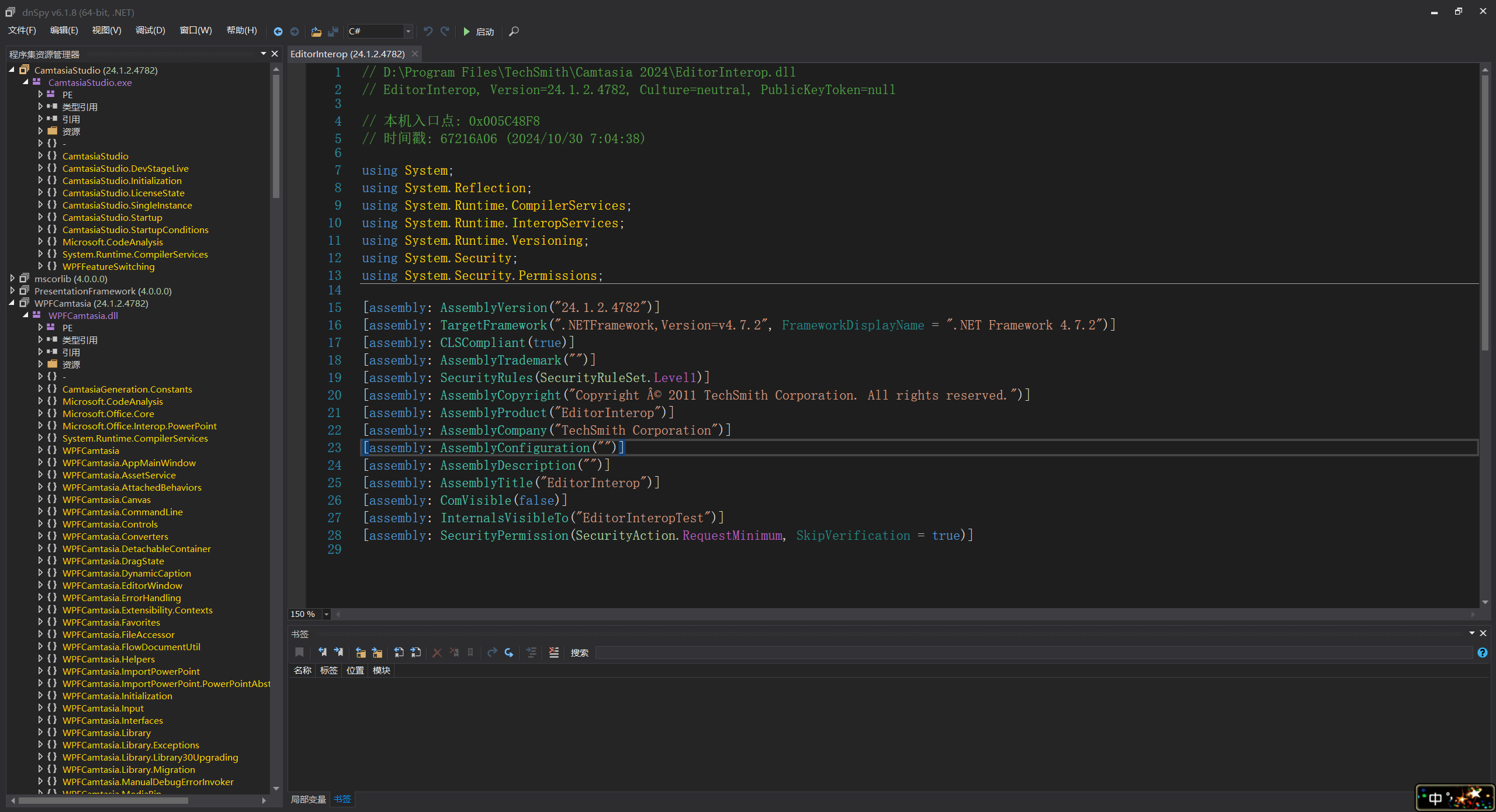
Task: Click the assembly tree vertical scrollbar thumb
Action: pyautogui.click(x=276, y=136)
